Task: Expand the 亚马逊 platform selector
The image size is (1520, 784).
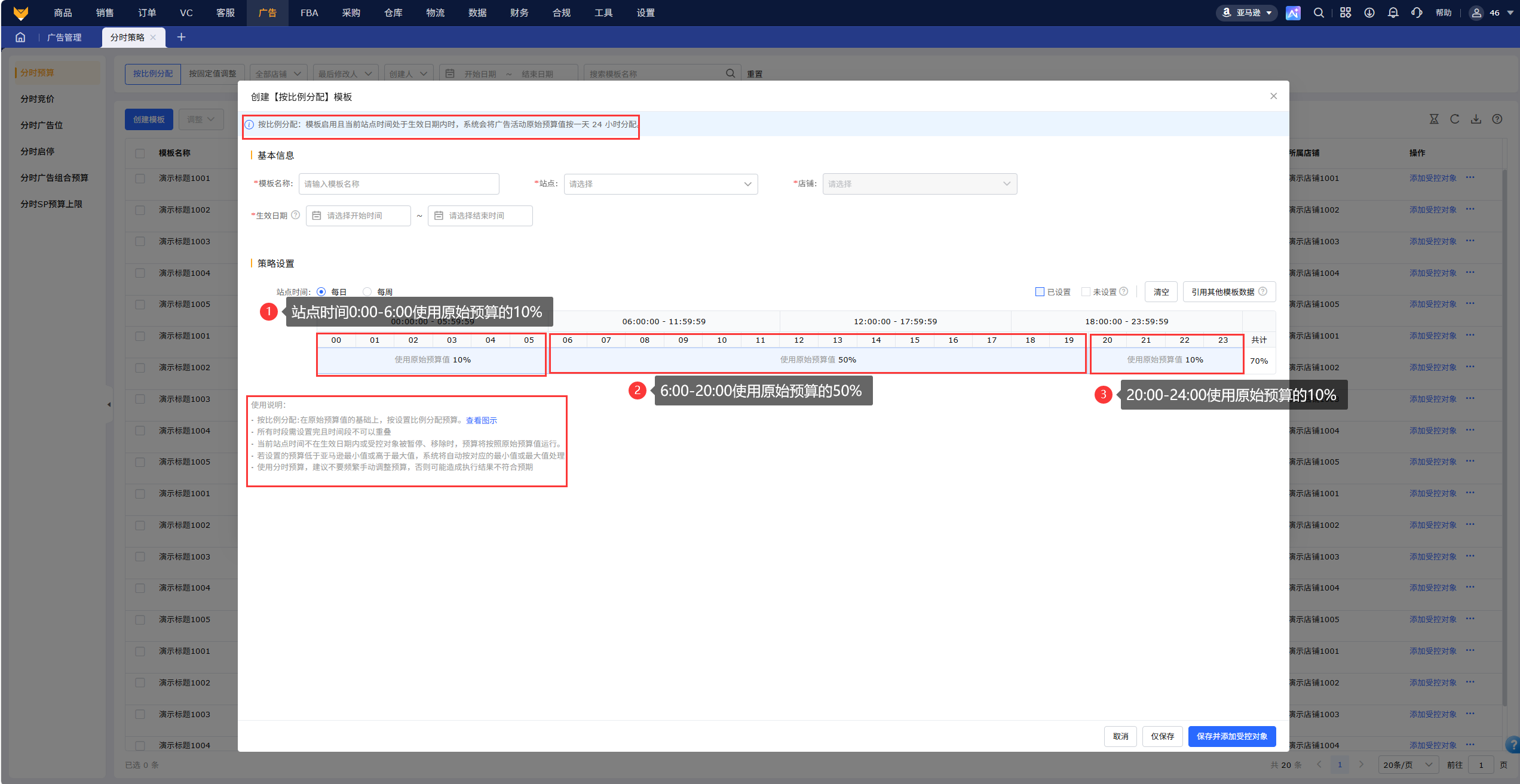Action: tap(1247, 13)
